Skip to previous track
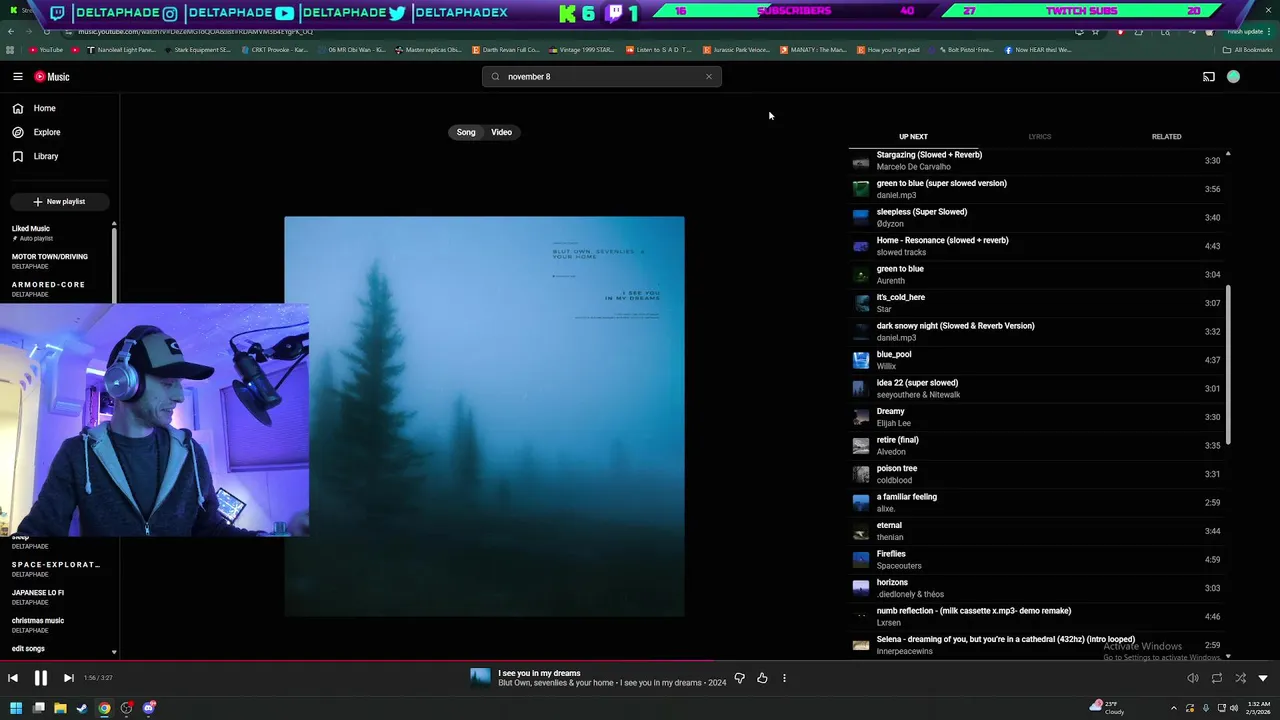1280x720 pixels. [13, 678]
